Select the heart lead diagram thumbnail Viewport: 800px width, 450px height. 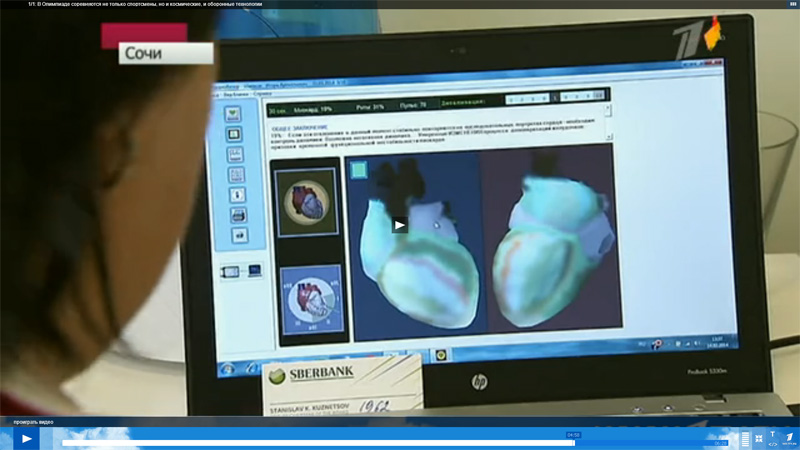310,299
